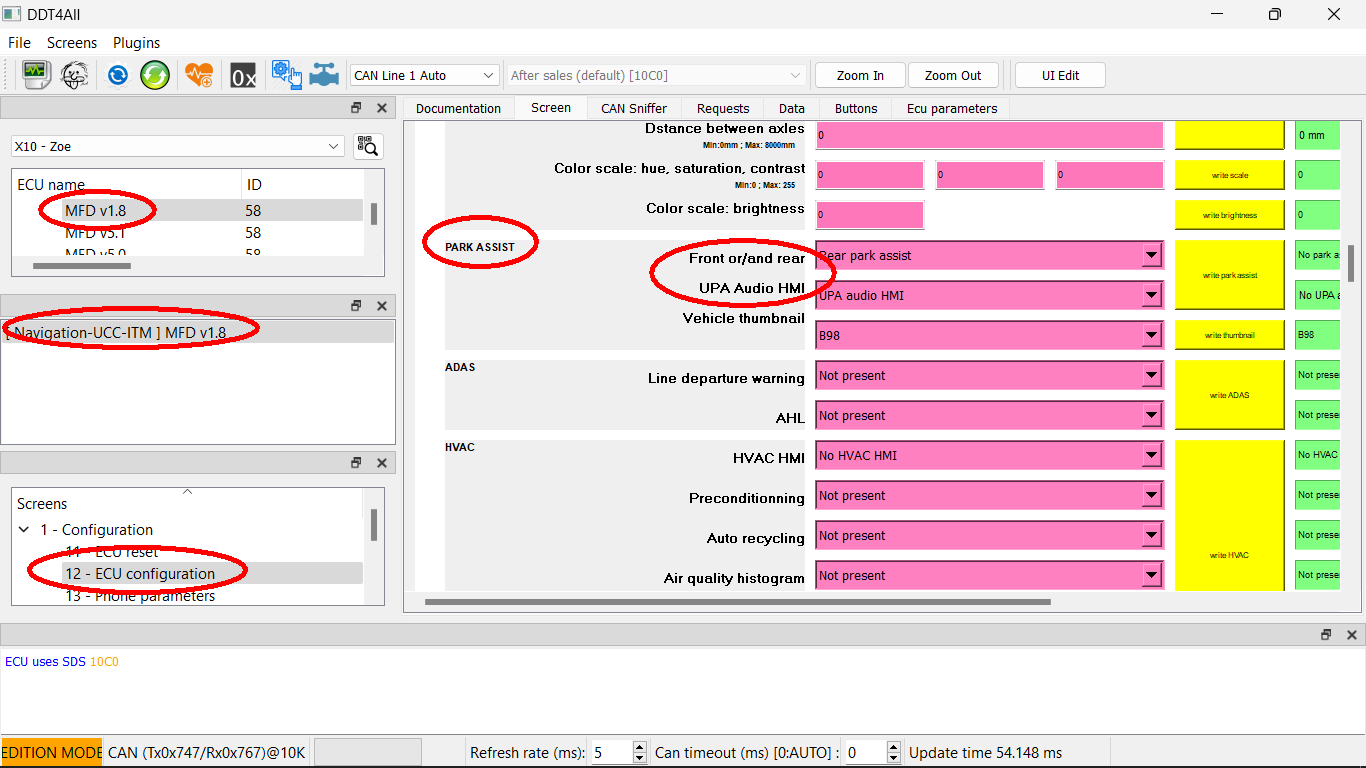
Task: Click the orange heart monitoring icon
Action: [x=200, y=74]
